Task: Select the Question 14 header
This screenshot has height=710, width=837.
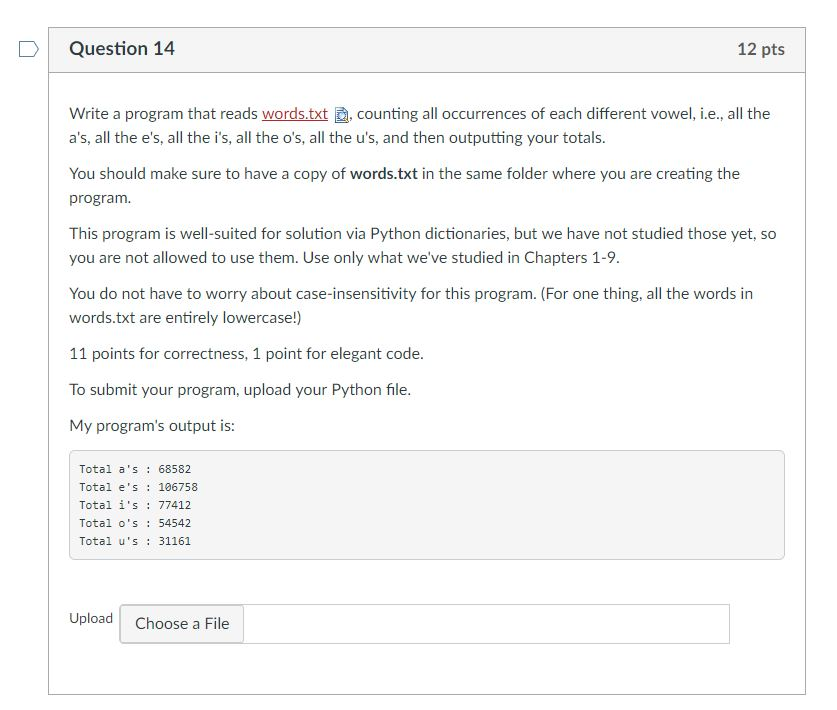Action: [122, 47]
